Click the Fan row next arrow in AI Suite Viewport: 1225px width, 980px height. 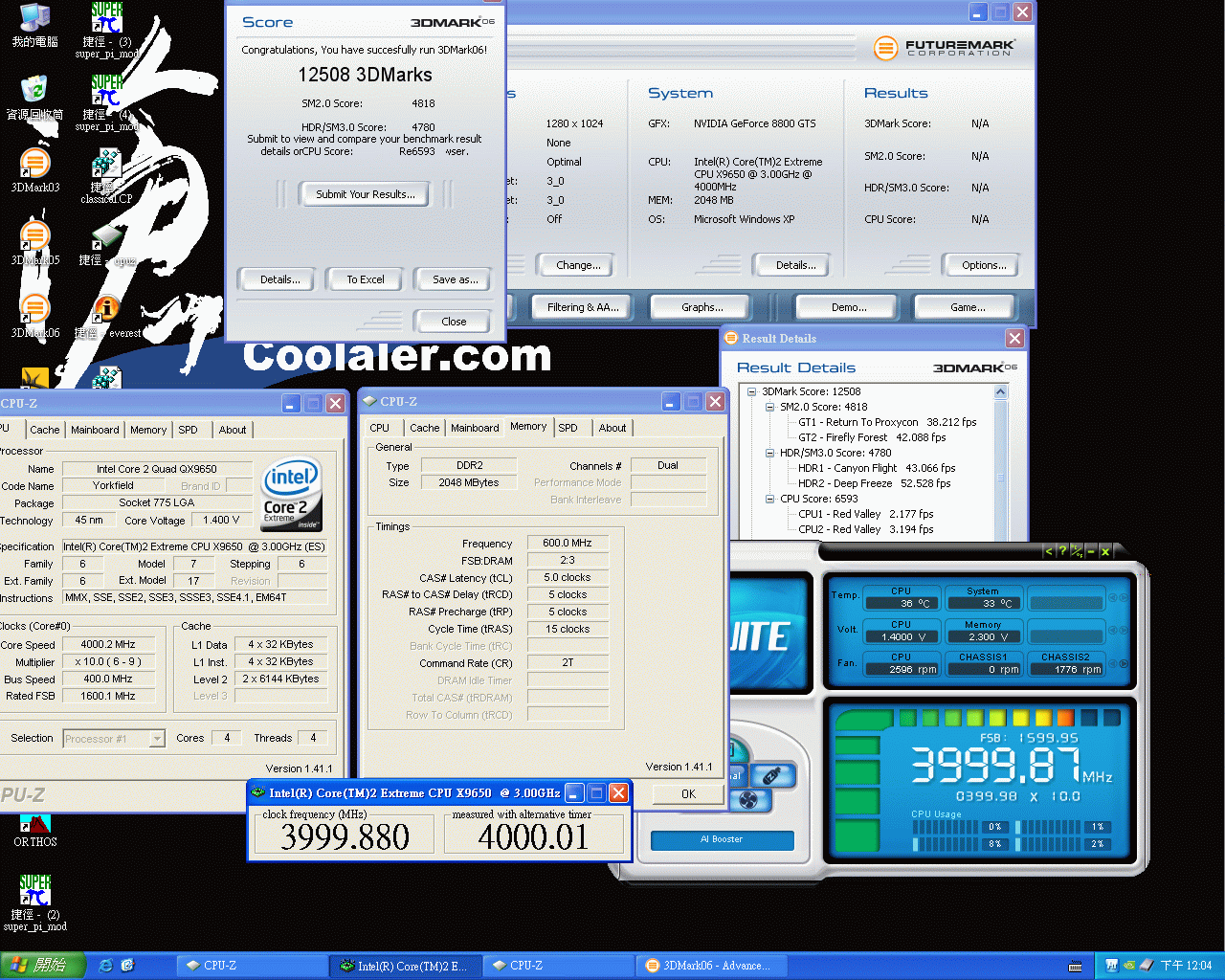tap(1124, 663)
